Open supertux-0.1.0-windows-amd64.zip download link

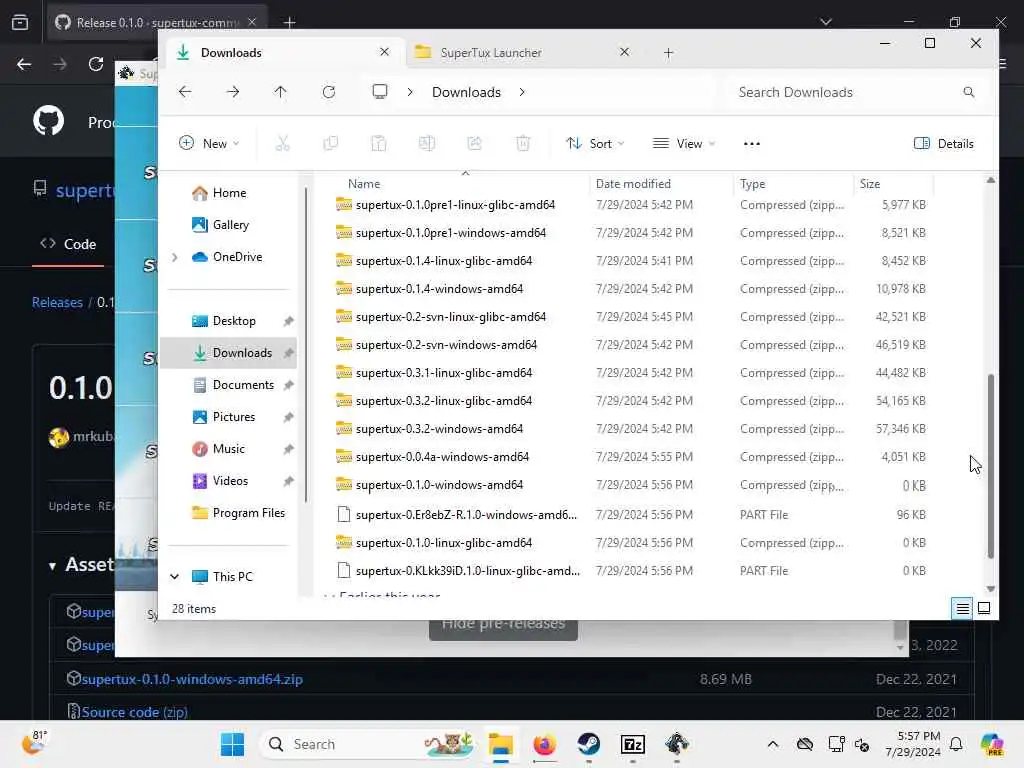(192, 679)
